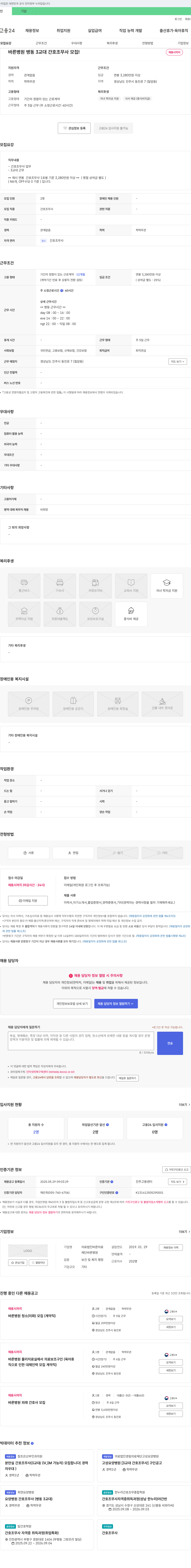Switch to the 기업정보 tab
The width and height of the screenshot is (191, 1568).
183,43
